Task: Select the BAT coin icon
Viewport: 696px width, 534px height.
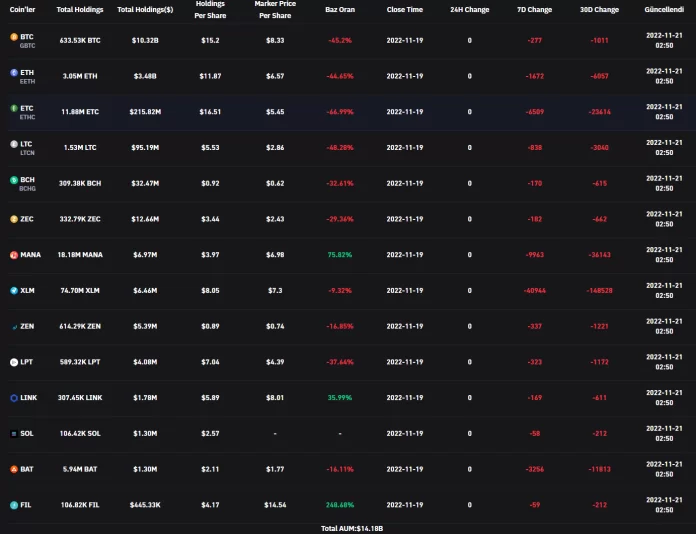Action: [13, 469]
